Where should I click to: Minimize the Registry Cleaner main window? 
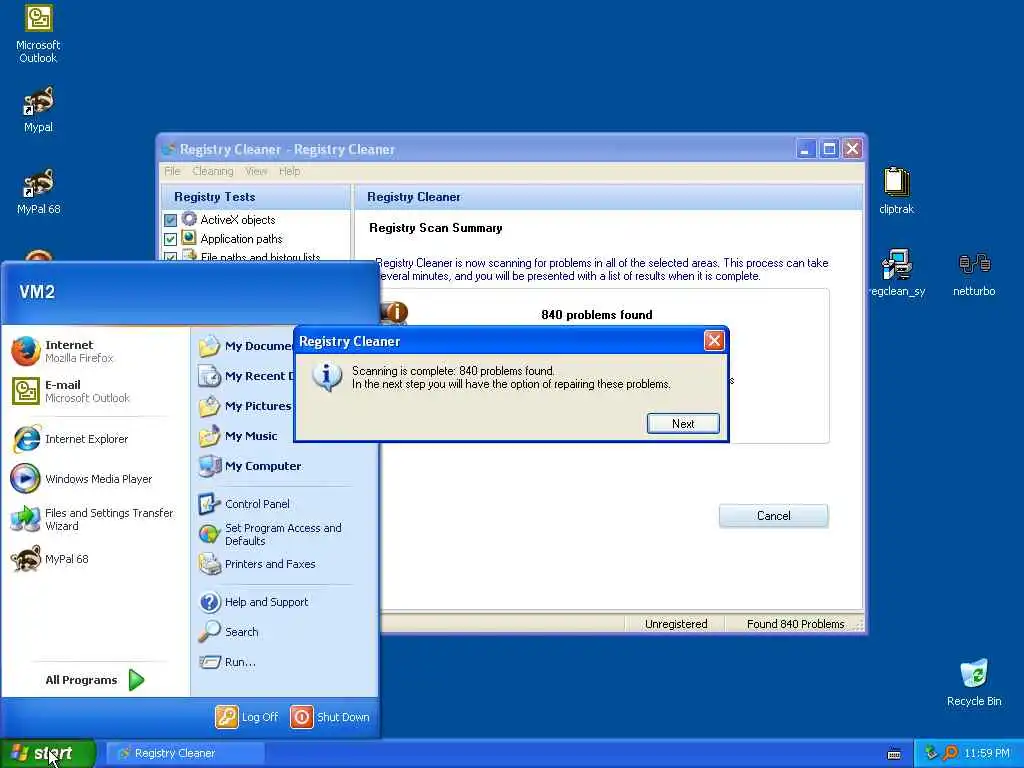[x=806, y=149]
